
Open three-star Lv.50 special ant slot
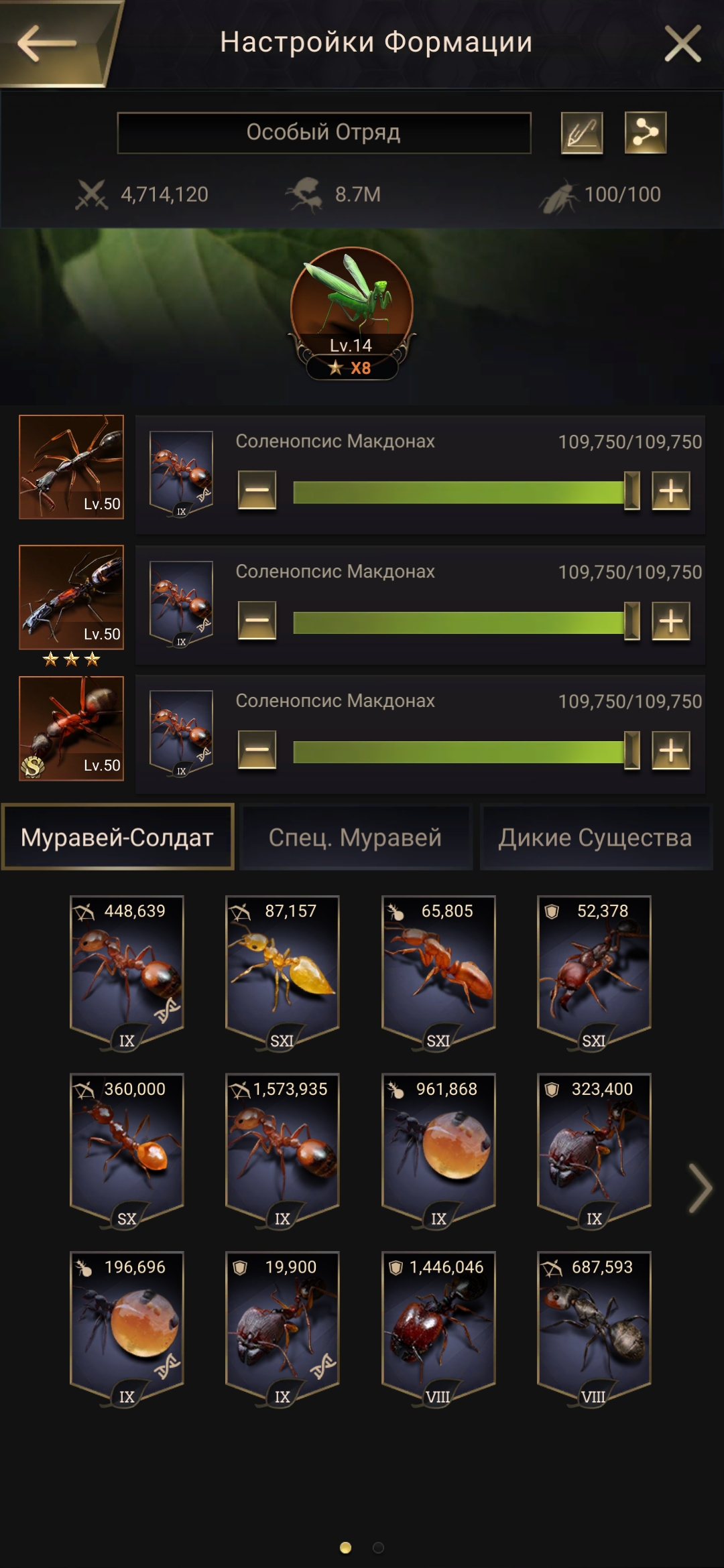(x=71, y=598)
